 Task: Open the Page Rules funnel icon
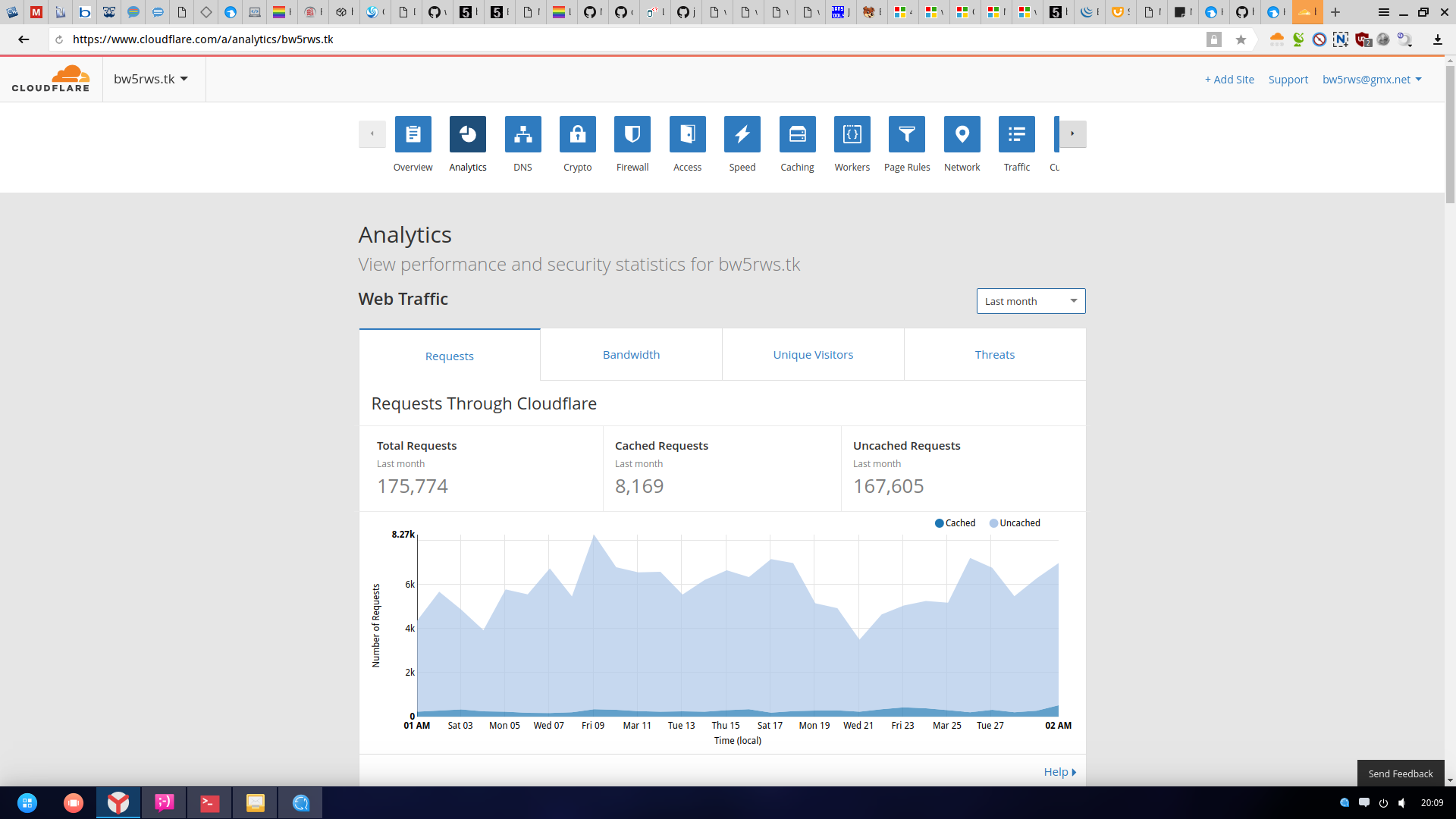tap(907, 134)
